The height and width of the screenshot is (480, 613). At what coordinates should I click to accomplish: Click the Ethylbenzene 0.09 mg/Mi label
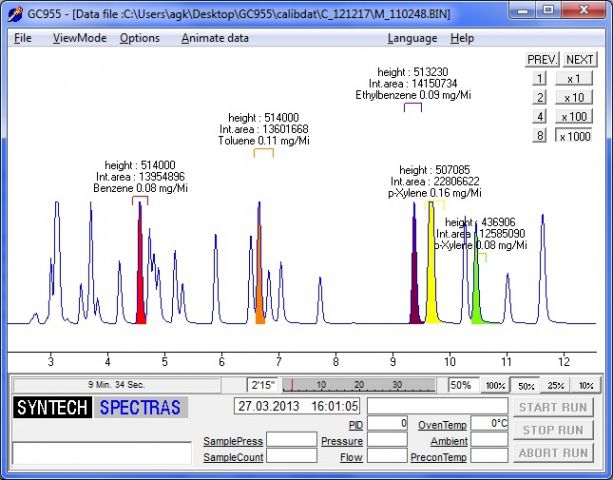pos(413,95)
